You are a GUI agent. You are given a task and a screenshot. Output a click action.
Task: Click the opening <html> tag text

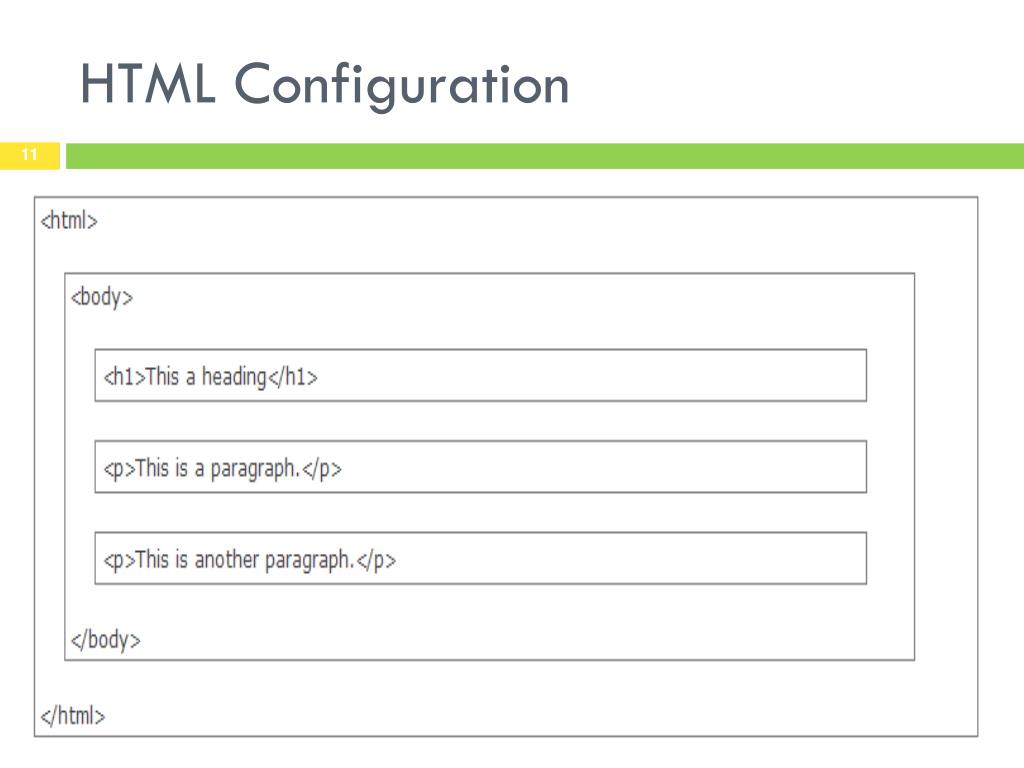pyautogui.click(x=69, y=221)
